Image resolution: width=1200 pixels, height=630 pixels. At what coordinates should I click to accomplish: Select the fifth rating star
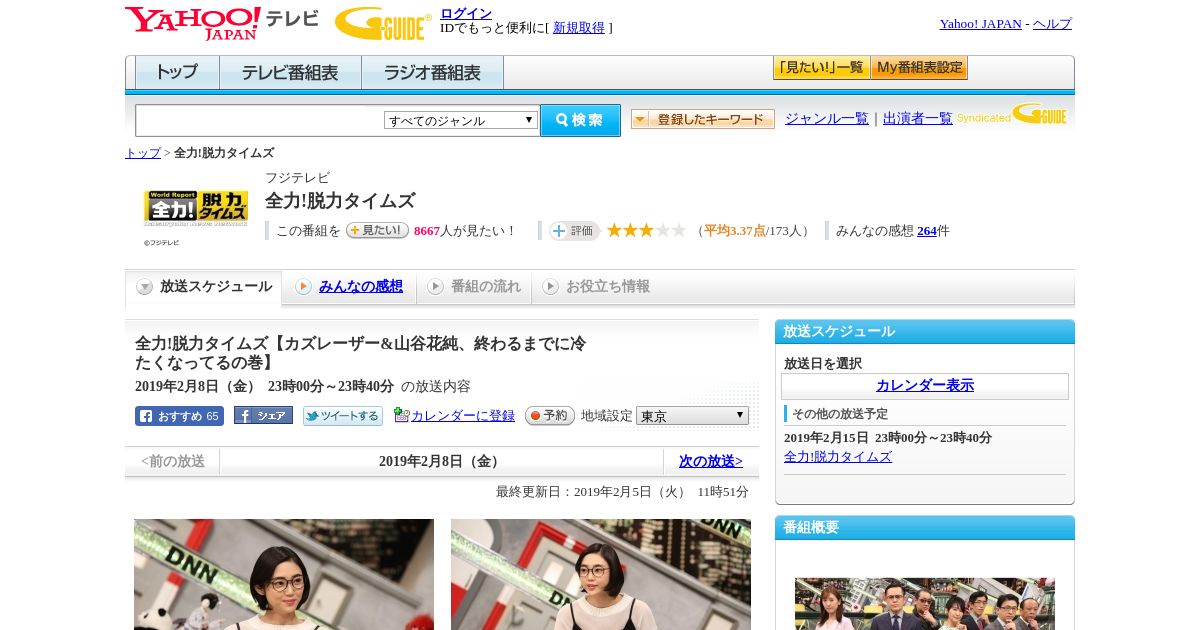(678, 230)
